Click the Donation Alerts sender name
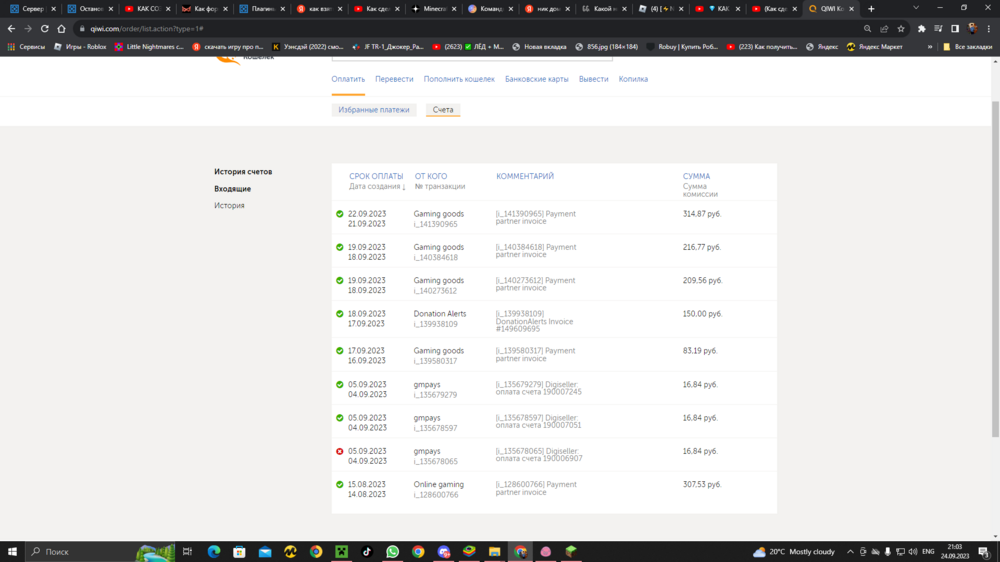Image resolution: width=1000 pixels, height=562 pixels. pos(439,314)
